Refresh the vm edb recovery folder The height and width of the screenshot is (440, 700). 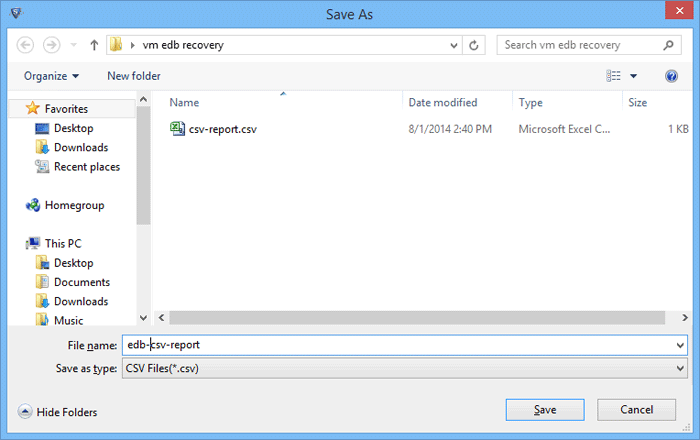pos(474,45)
